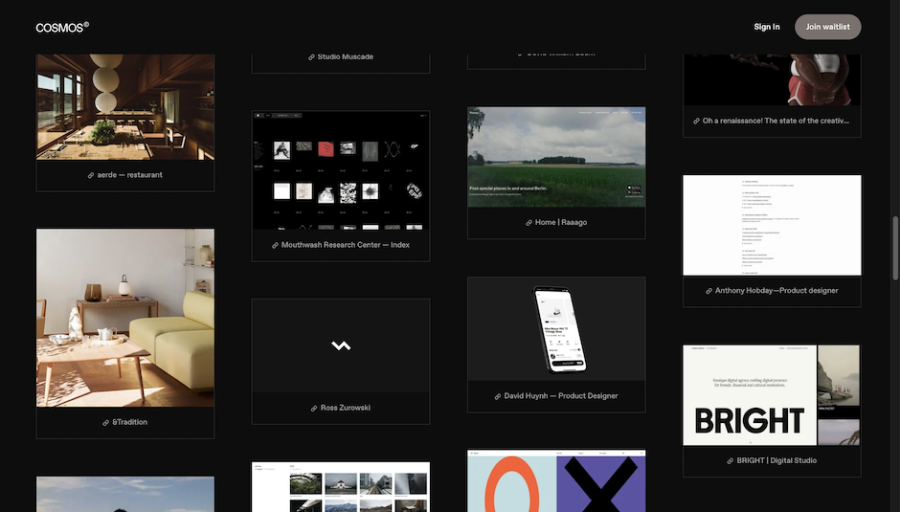This screenshot has height=512, width=900.
Task: Click the &Tradition link label
Action: coord(130,422)
